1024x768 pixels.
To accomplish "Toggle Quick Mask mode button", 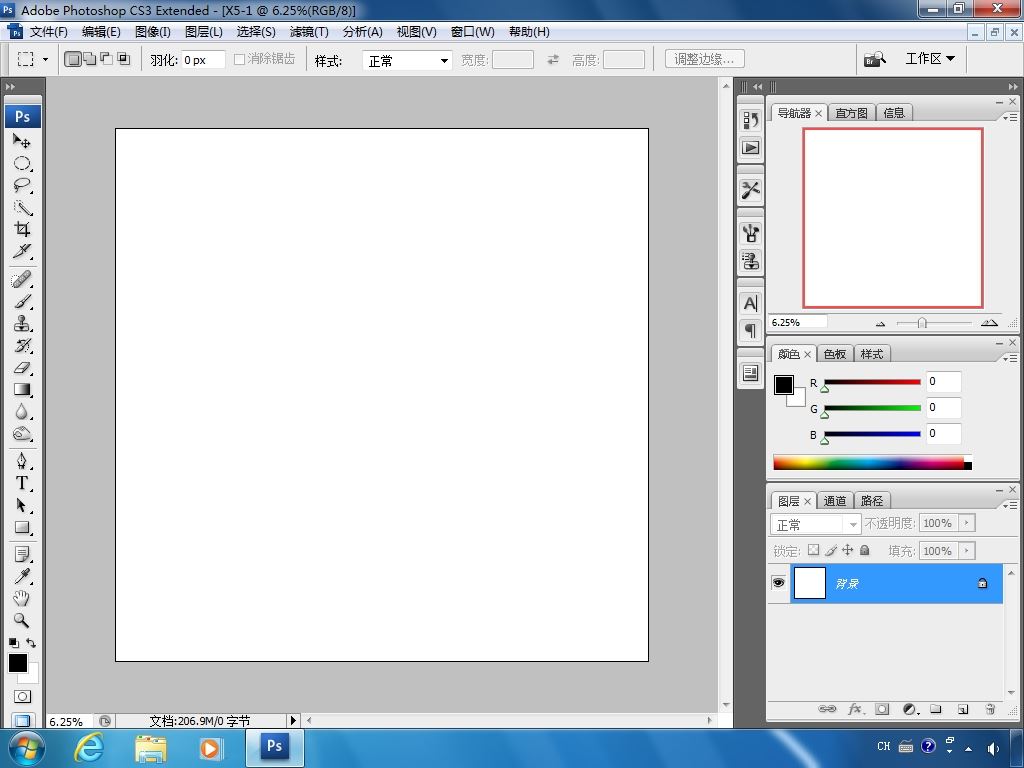I will pos(22,697).
